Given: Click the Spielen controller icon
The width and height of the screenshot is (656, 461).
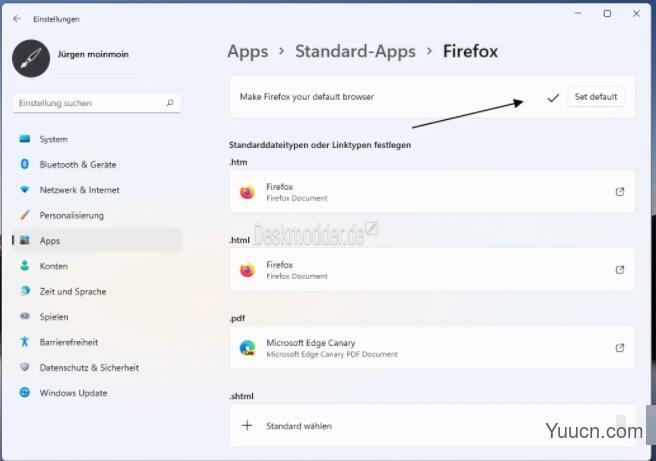Looking at the screenshot, I should tap(25, 316).
